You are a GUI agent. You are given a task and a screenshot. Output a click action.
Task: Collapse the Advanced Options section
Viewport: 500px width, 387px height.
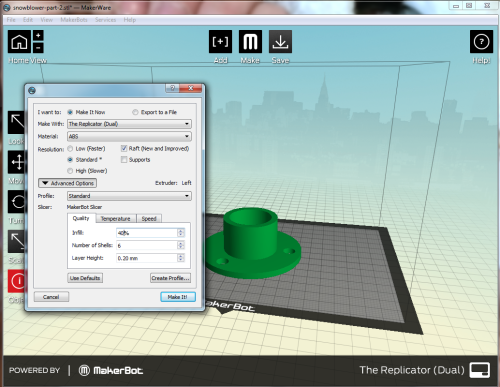click(67, 183)
